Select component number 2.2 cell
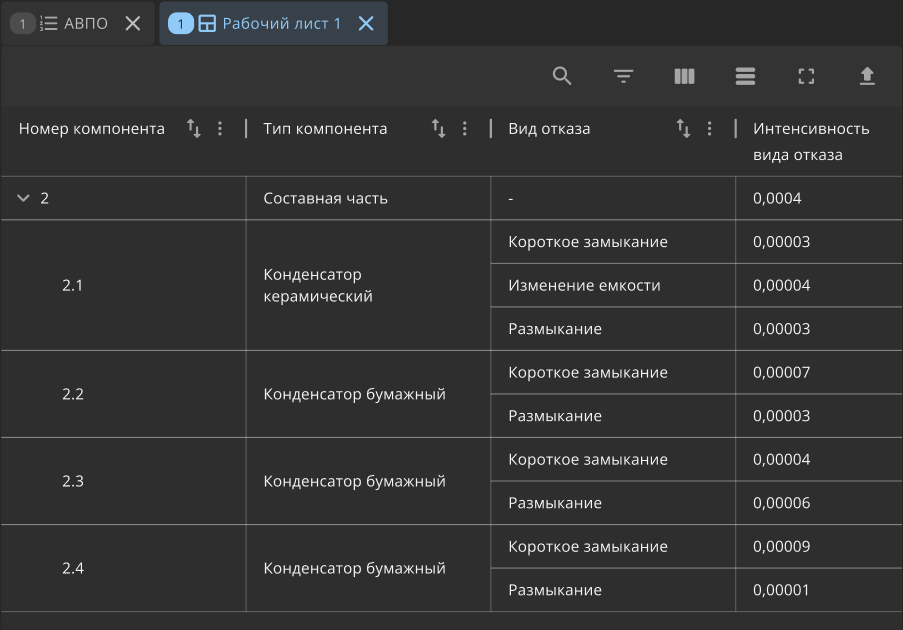The image size is (903, 630). point(123,394)
